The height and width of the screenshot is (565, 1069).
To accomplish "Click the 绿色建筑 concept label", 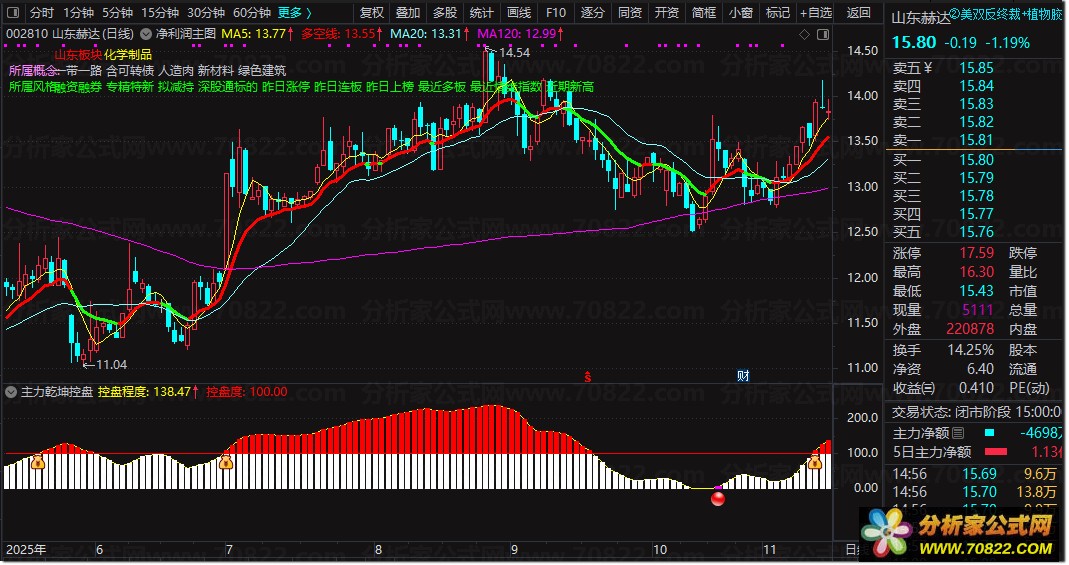I will (x=262, y=70).
